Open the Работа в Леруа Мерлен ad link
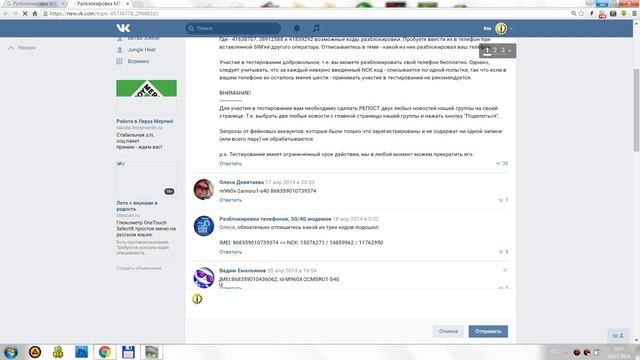This screenshot has width=640, height=360. pyautogui.click(x=145, y=121)
